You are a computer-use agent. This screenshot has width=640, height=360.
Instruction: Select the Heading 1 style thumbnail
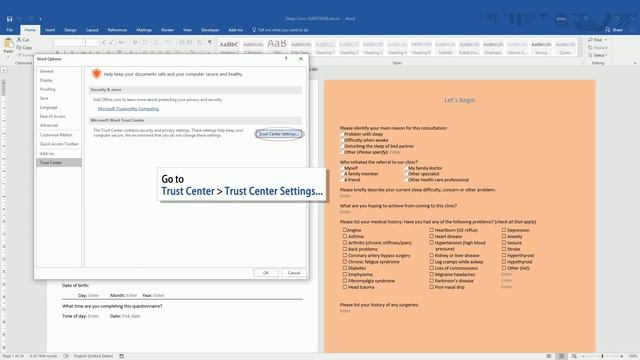325,47
